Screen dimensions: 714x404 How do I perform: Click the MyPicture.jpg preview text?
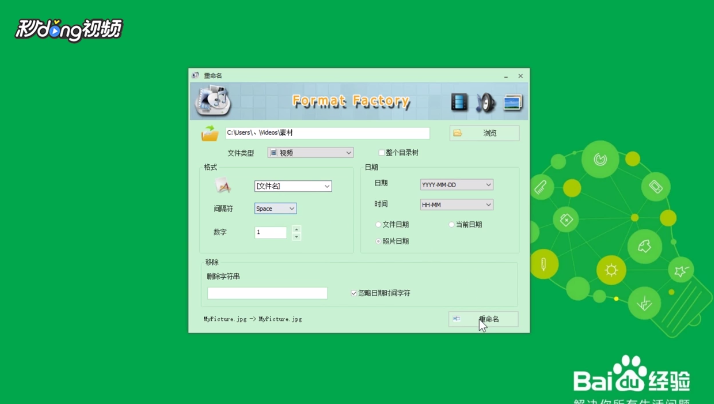[253, 319]
